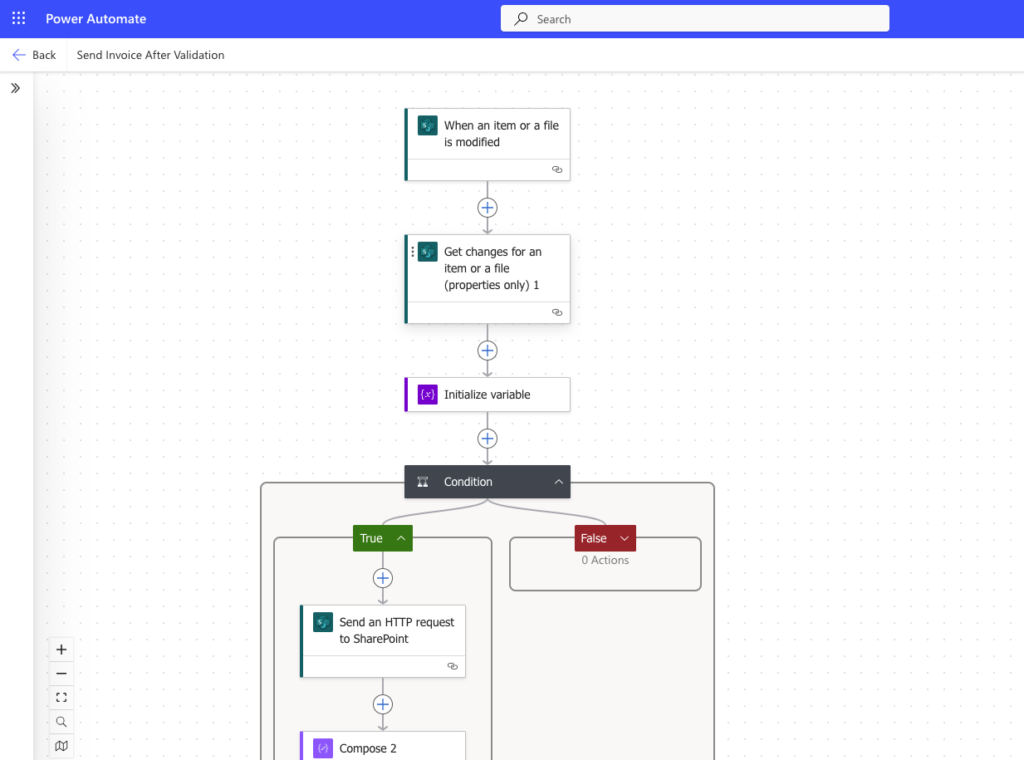Click the Condition control icon
The height and width of the screenshot is (760, 1024).
tap(423, 482)
